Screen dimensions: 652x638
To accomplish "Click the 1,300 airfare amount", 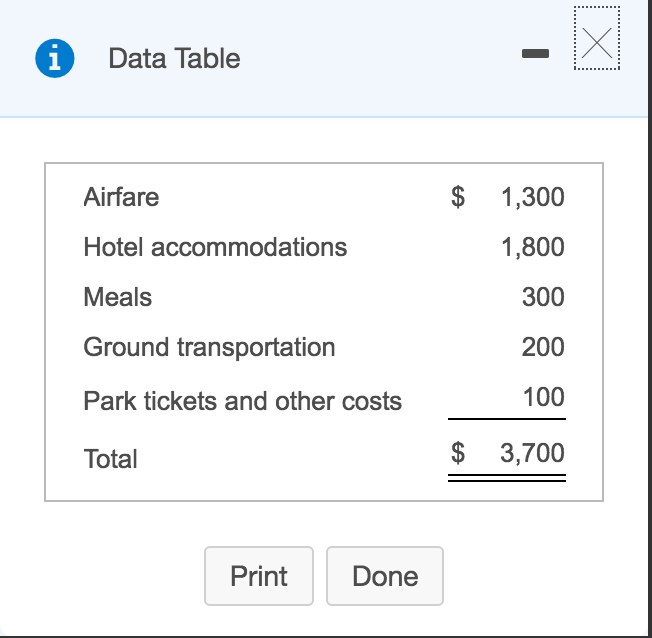I will pos(533,197).
